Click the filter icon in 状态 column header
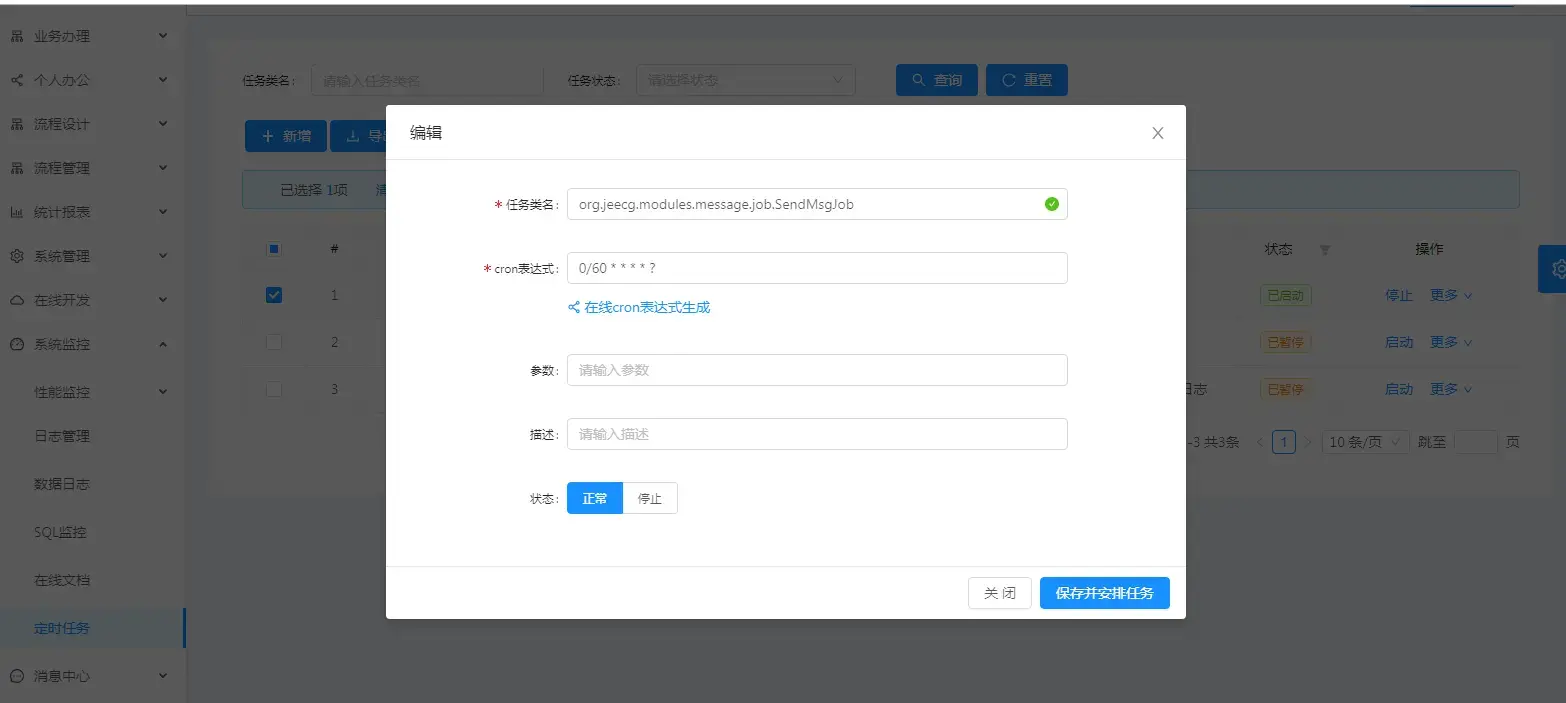Image resolution: width=1566 pixels, height=703 pixels. (1325, 250)
